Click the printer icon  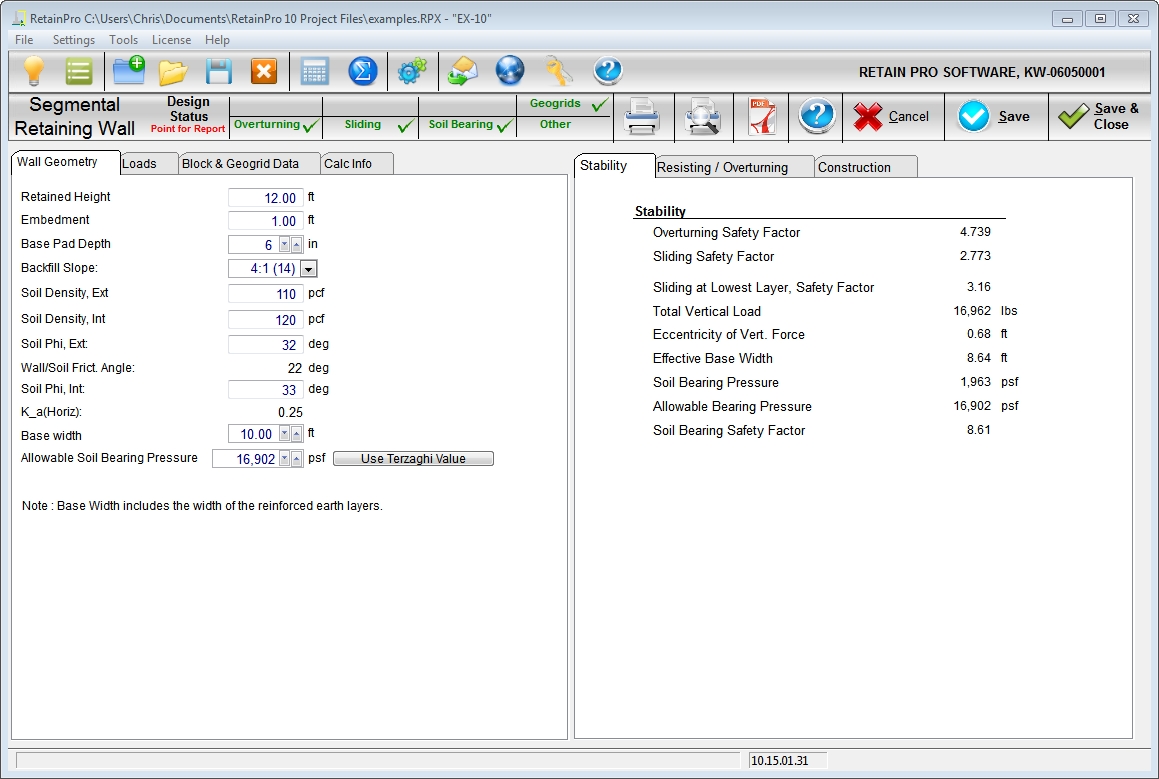coord(641,117)
